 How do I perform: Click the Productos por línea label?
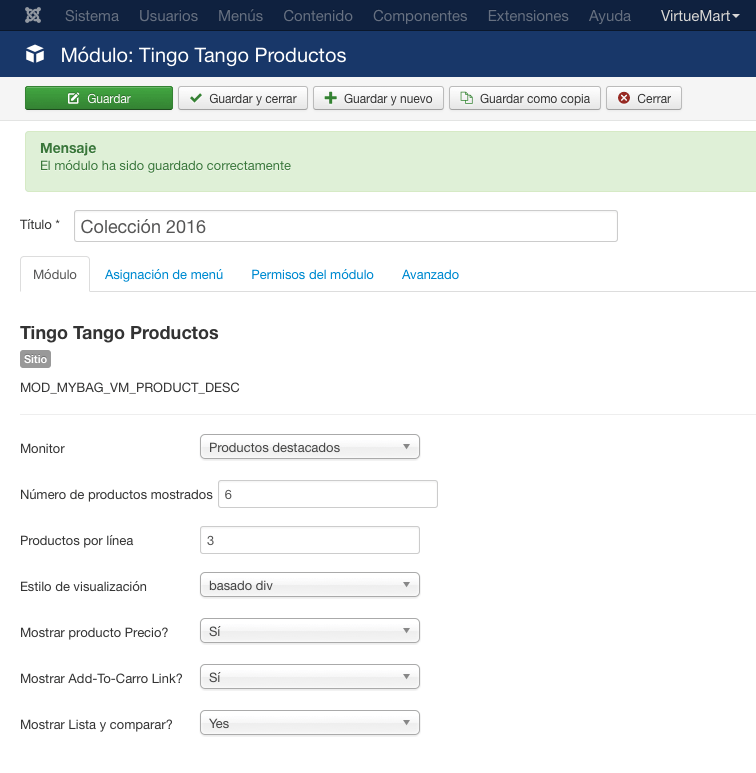(x=76, y=541)
